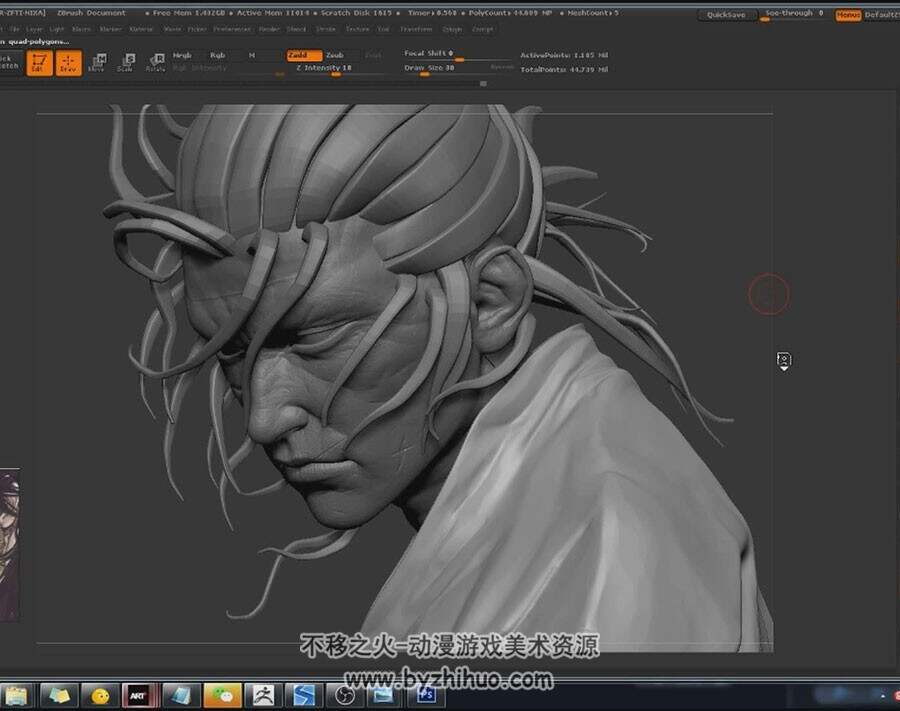Open the Macro menu
Viewport: 900px width, 711px height.
pos(81,29)
